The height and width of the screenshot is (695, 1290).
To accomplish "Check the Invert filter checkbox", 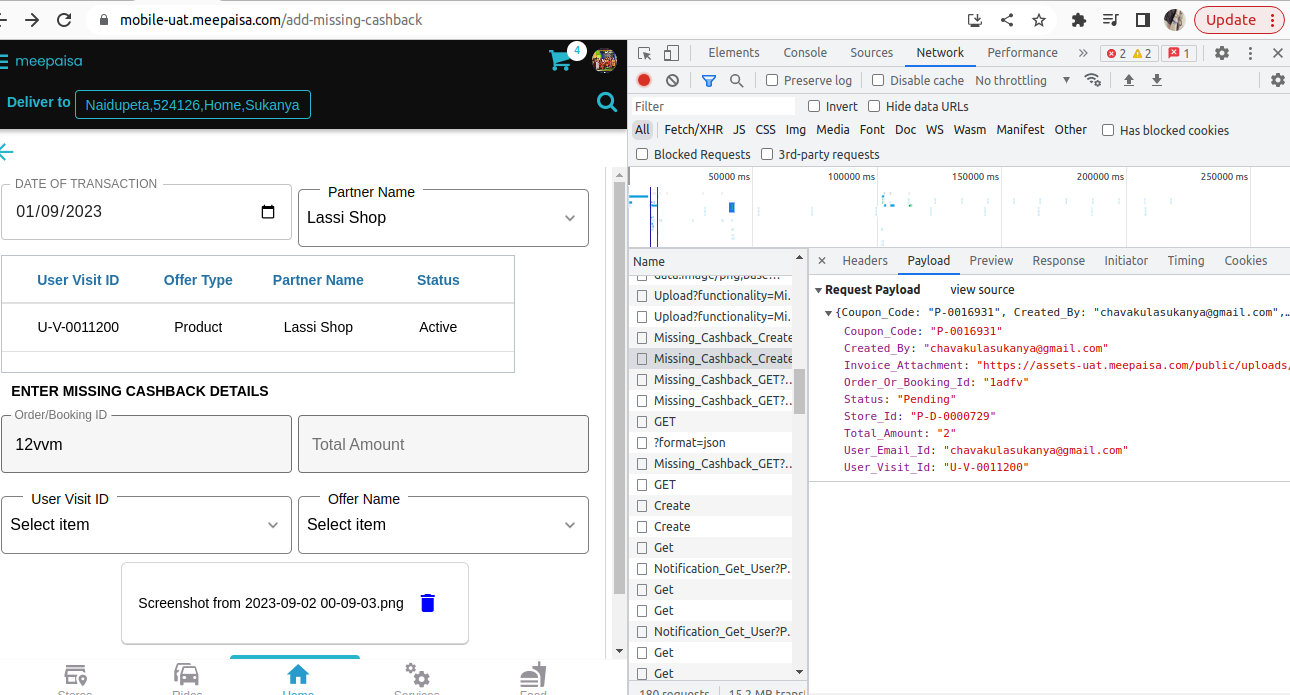I will click(x=814, y=106).
